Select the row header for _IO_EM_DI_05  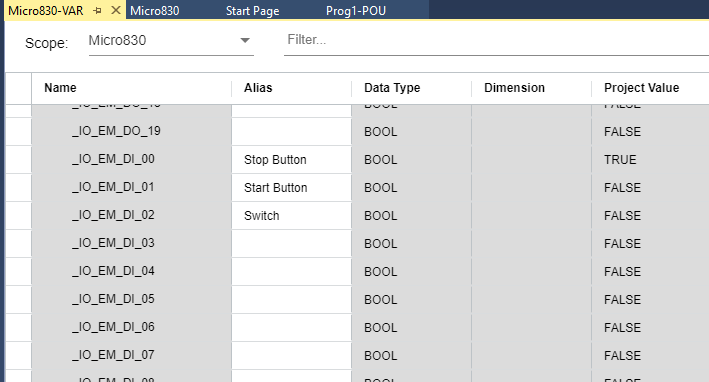[x=19, y=300]
